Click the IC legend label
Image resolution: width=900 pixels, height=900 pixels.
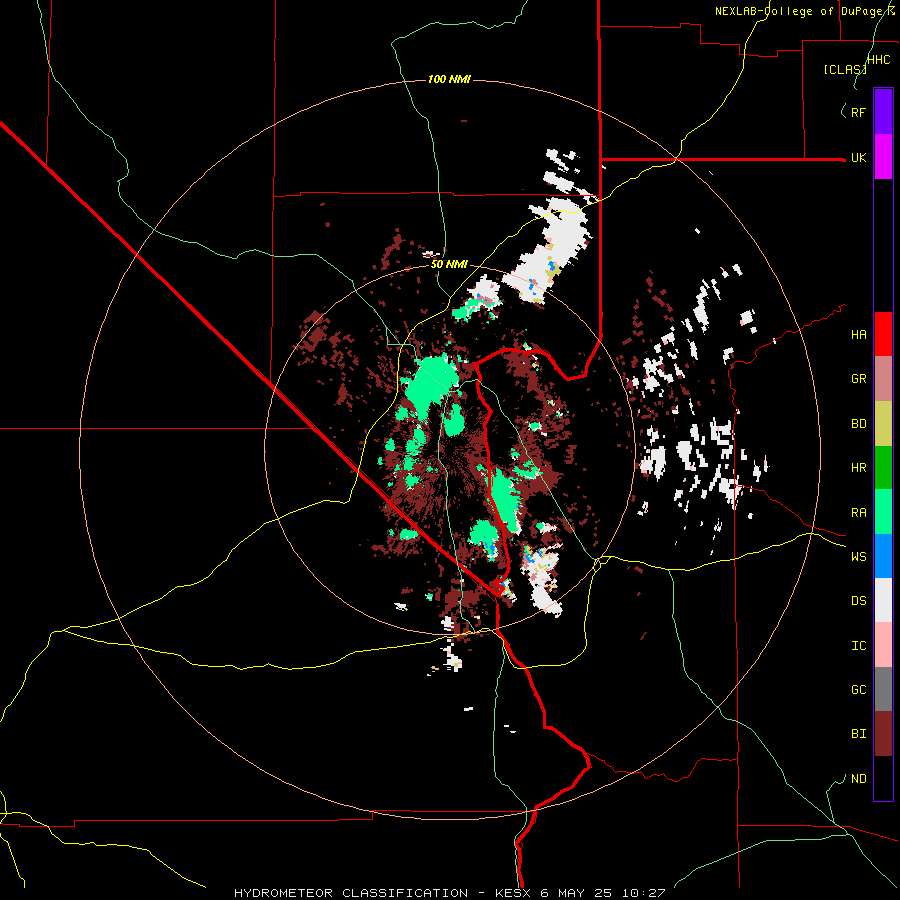click(x=858, y=646)
